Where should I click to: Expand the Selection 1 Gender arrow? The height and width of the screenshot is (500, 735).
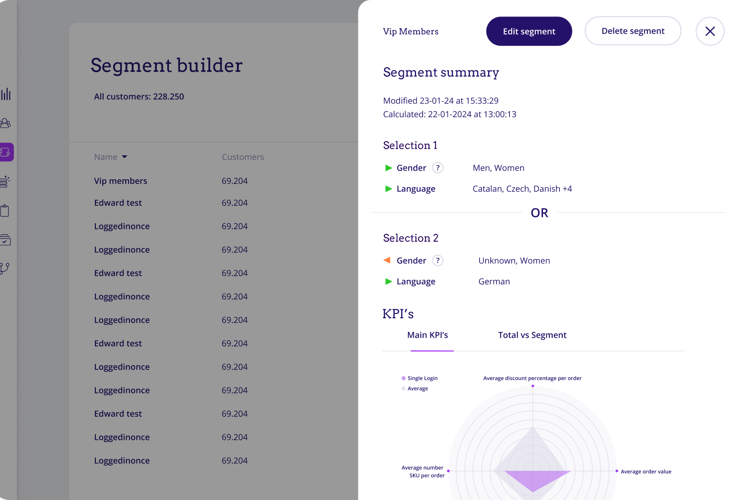388,168
